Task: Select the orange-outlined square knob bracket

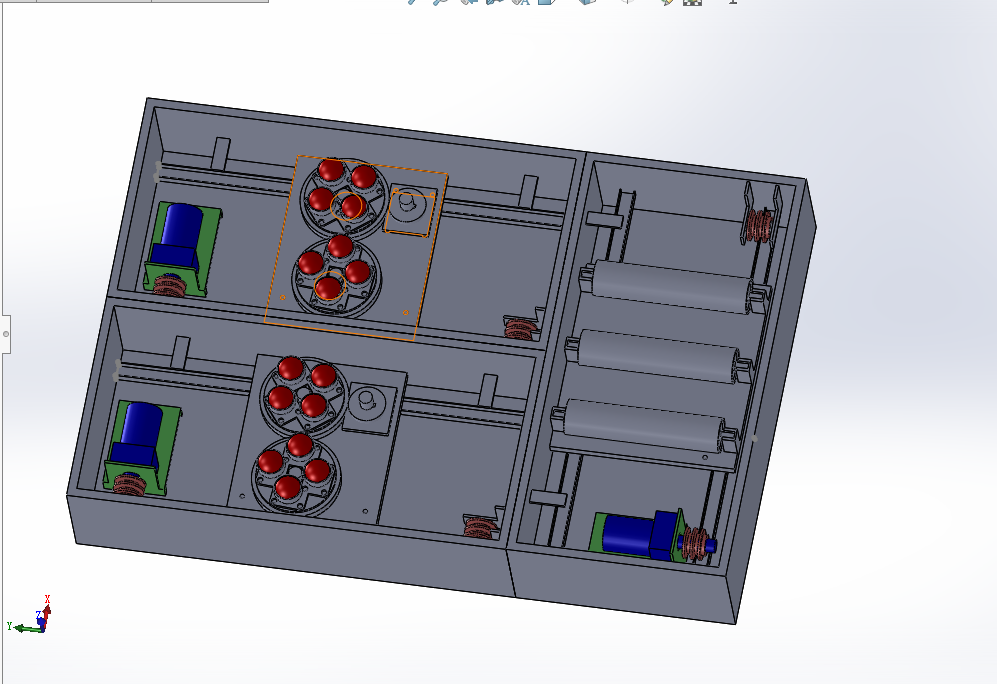Action: pos(410,210)
